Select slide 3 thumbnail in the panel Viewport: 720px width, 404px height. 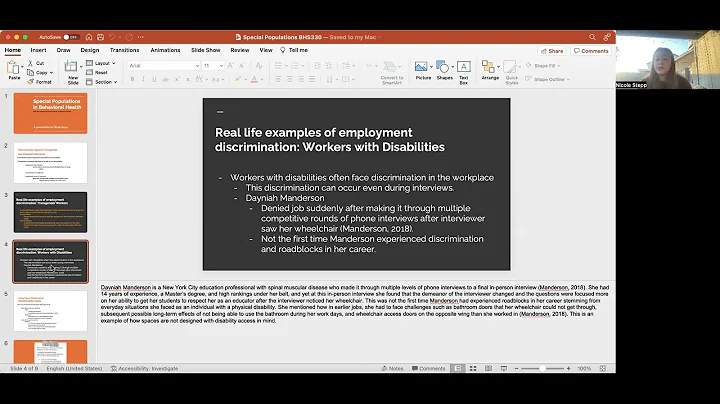pos(50,213)
